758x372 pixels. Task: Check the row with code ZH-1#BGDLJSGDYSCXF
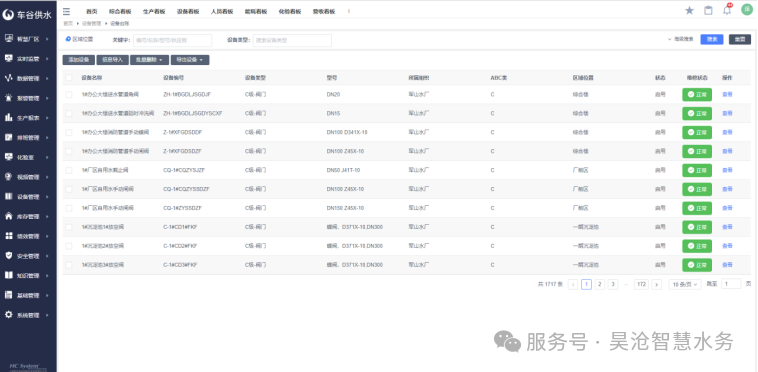click(69, 114)
